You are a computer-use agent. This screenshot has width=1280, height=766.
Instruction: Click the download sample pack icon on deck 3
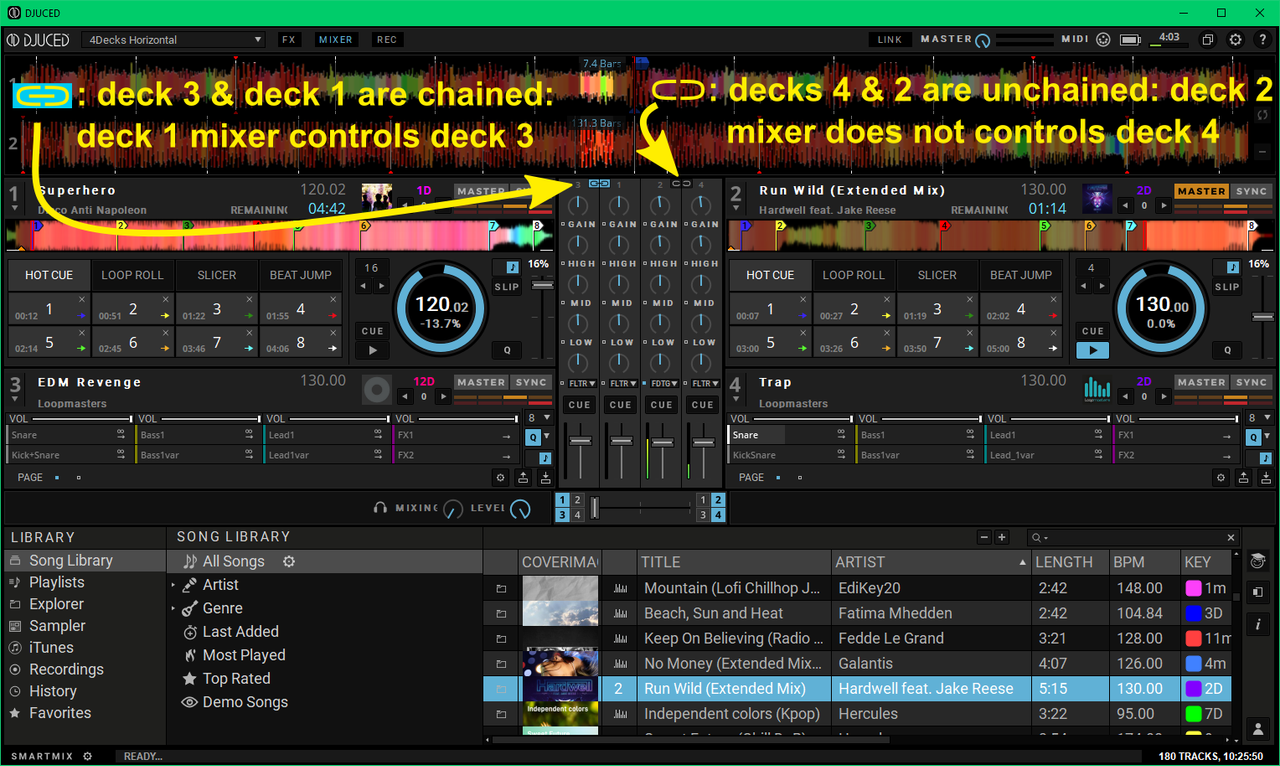coord(545,478)
